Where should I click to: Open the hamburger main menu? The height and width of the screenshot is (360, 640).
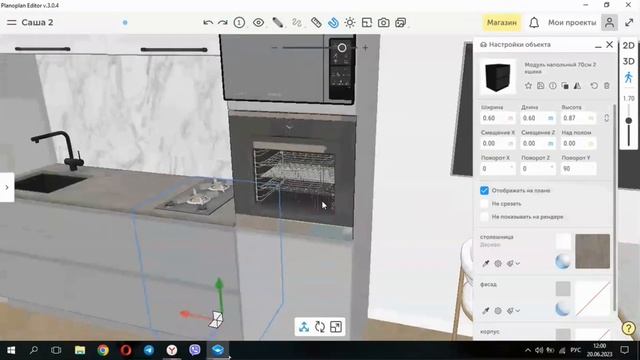coord(11,22)
